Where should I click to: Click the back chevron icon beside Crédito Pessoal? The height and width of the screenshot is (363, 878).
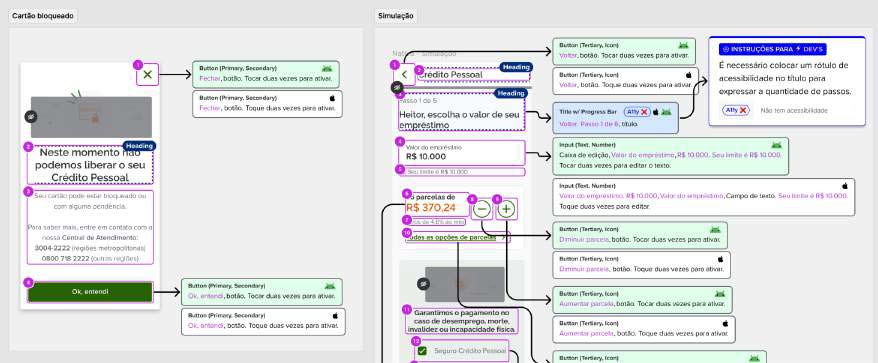click(x=404, y=75)
